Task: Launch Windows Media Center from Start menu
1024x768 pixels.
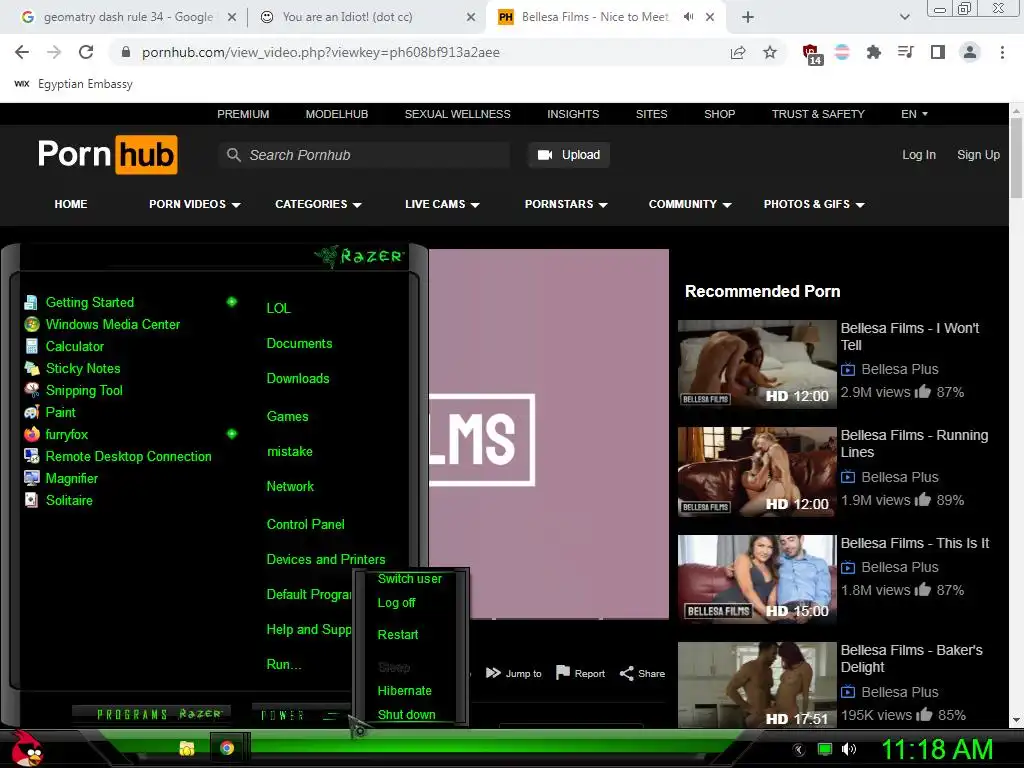Action: (102, 324)
